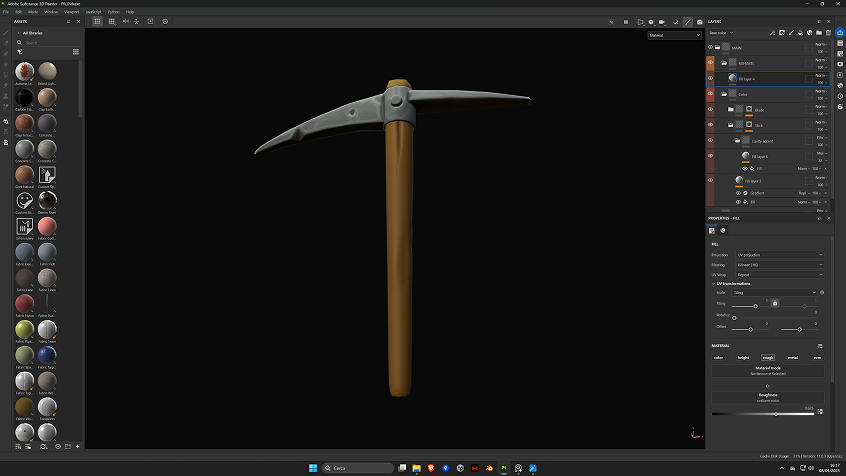Click the Material mode button

pyautogui.click(x=767, y=370)
